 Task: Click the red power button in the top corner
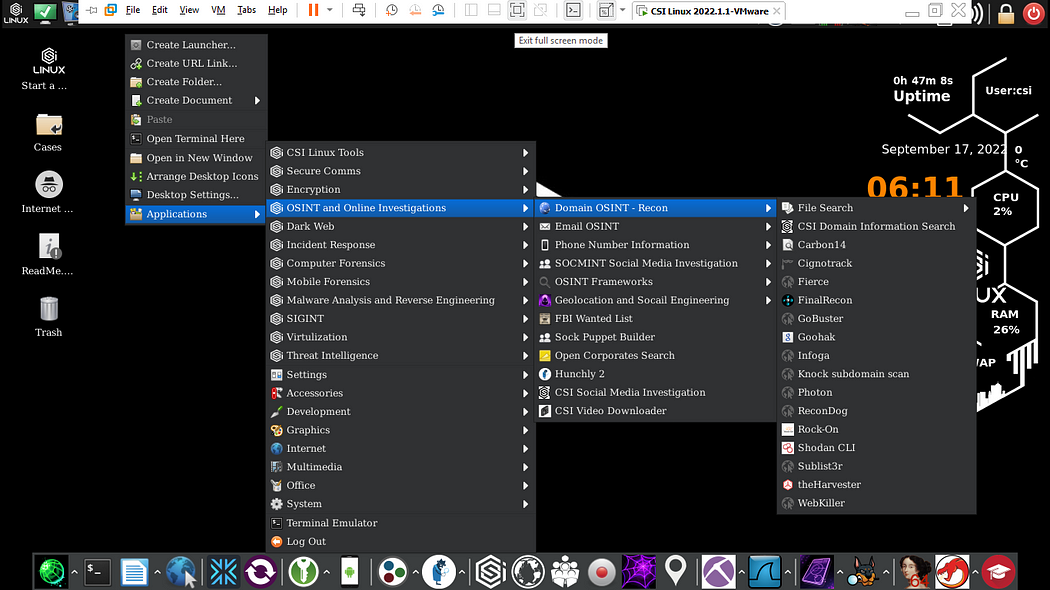click(x=1033, y=13)
